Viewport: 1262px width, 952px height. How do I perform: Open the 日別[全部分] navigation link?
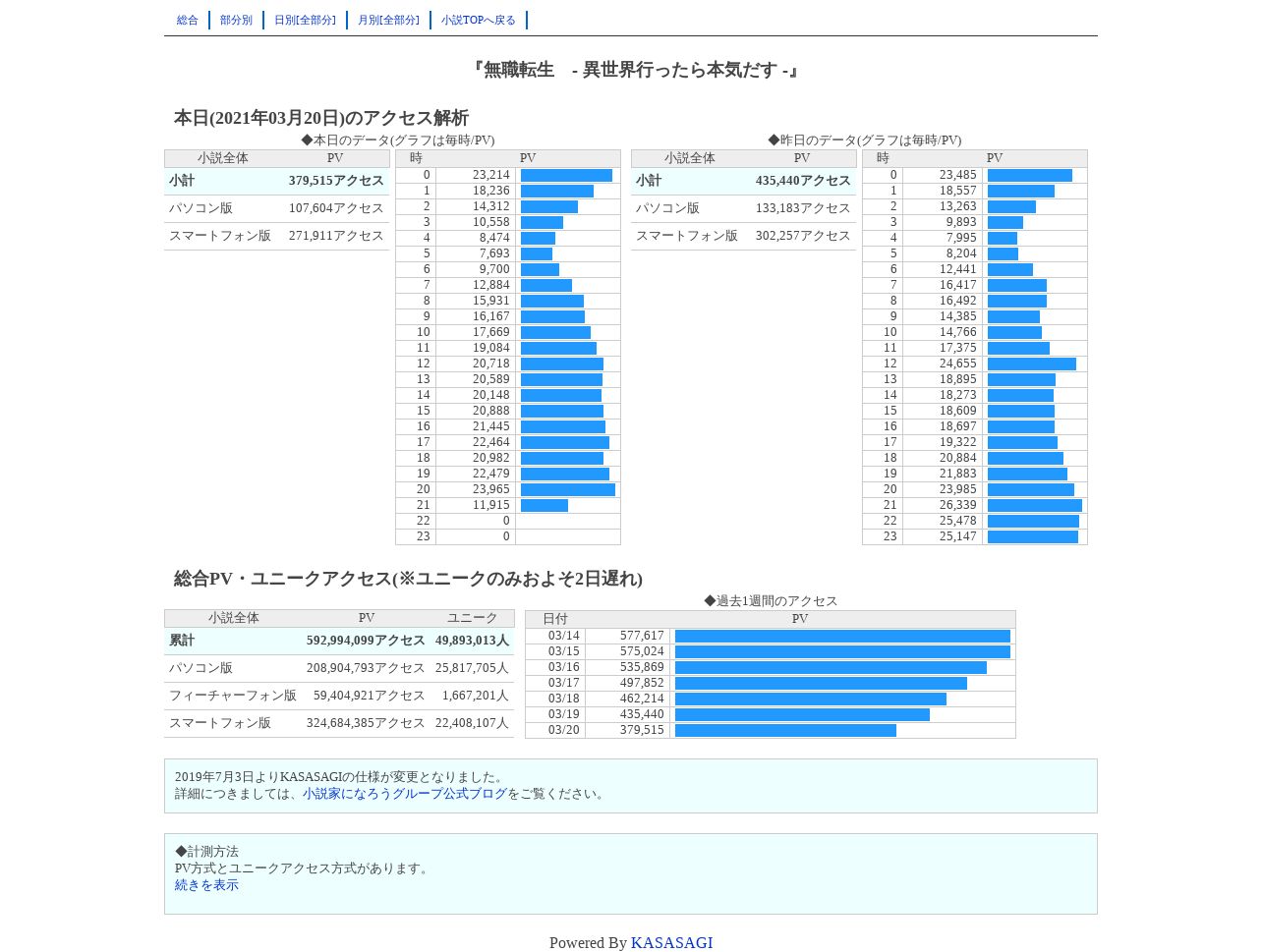(x=305, y=20)
